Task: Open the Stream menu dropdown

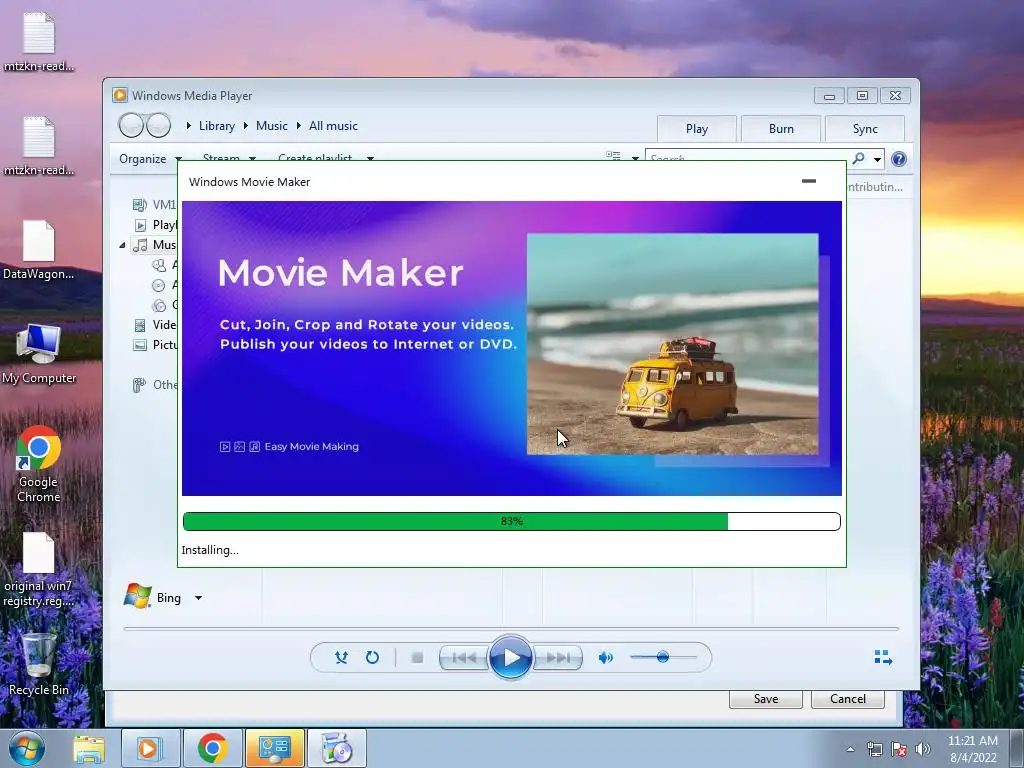Action: tap(252, 159)
